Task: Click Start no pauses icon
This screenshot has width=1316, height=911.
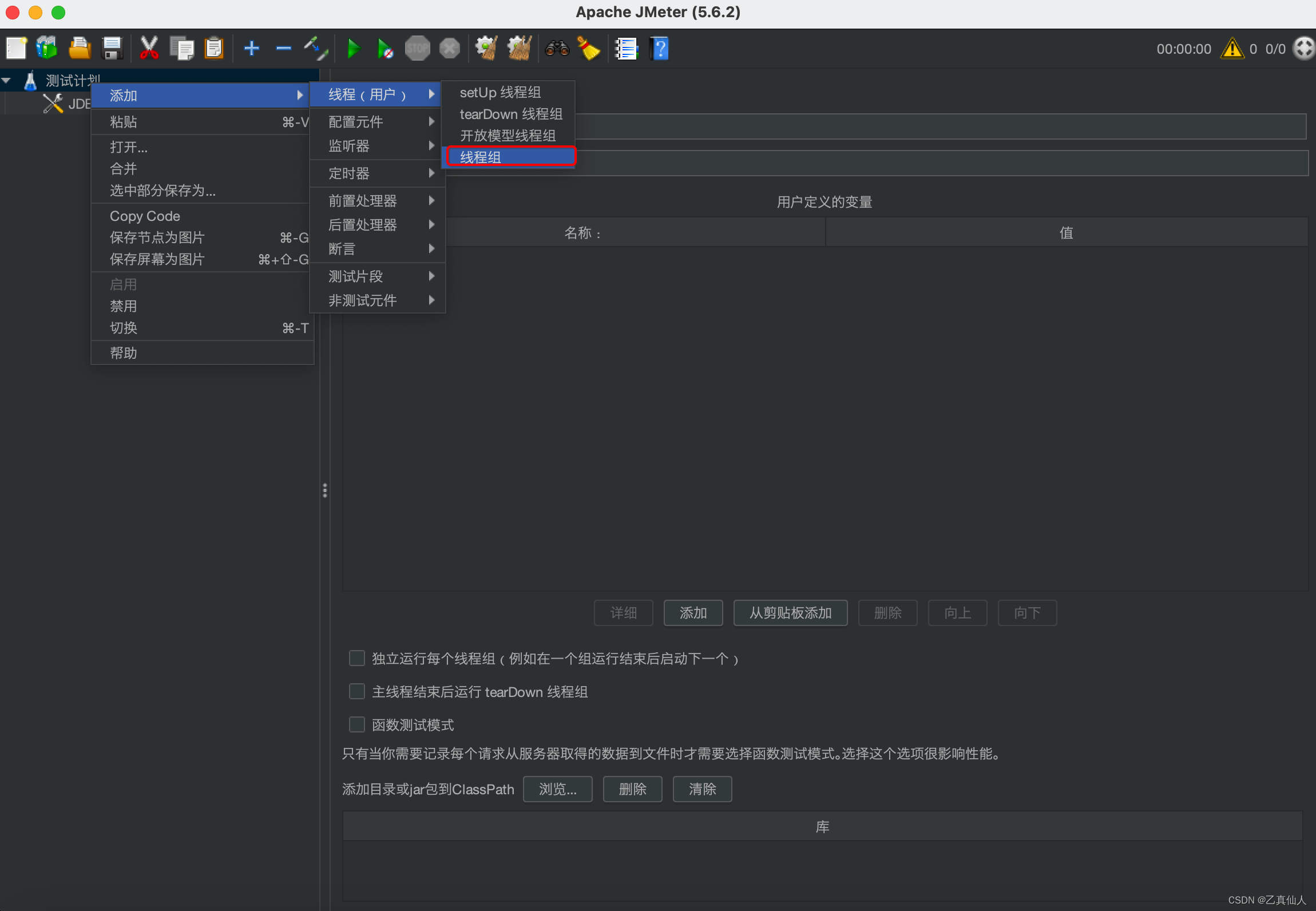Action: (385, 49)
